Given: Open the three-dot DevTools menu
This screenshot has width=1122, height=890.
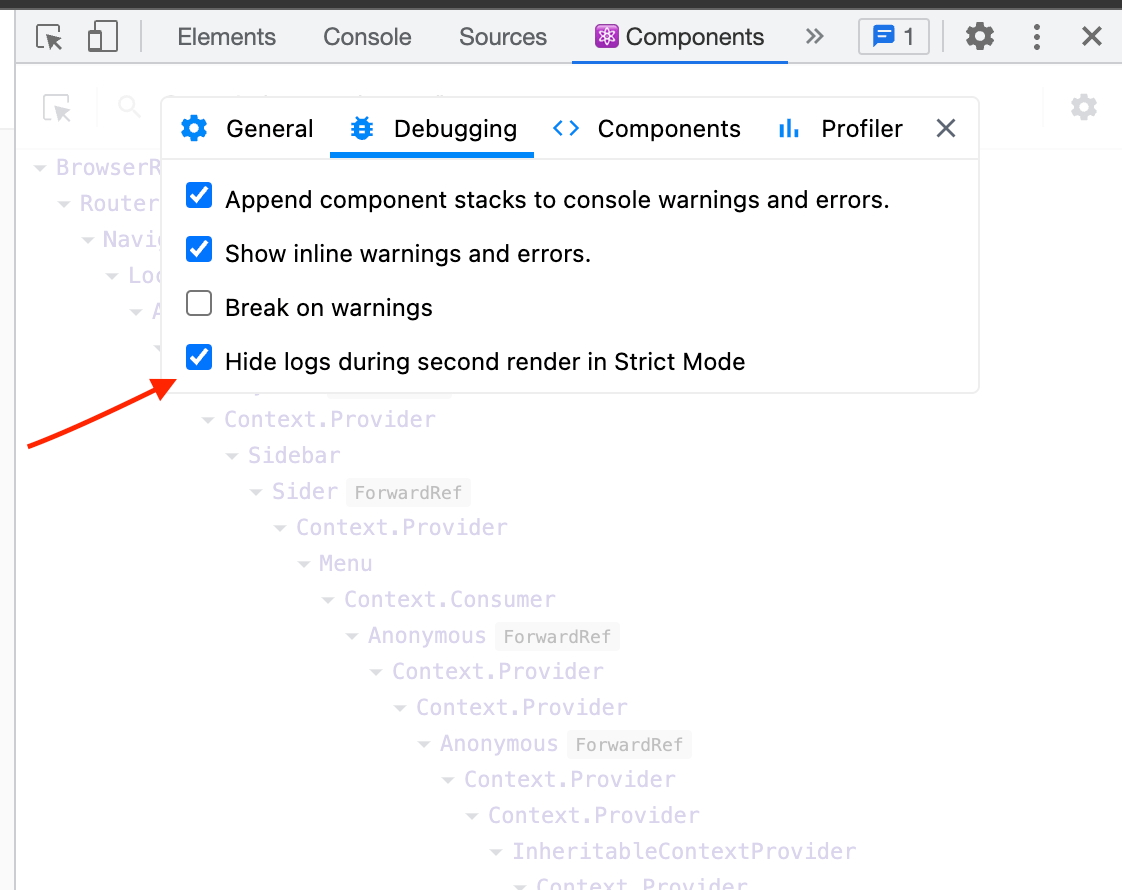Looking at the screenshot, I should tap(1037, 36).
